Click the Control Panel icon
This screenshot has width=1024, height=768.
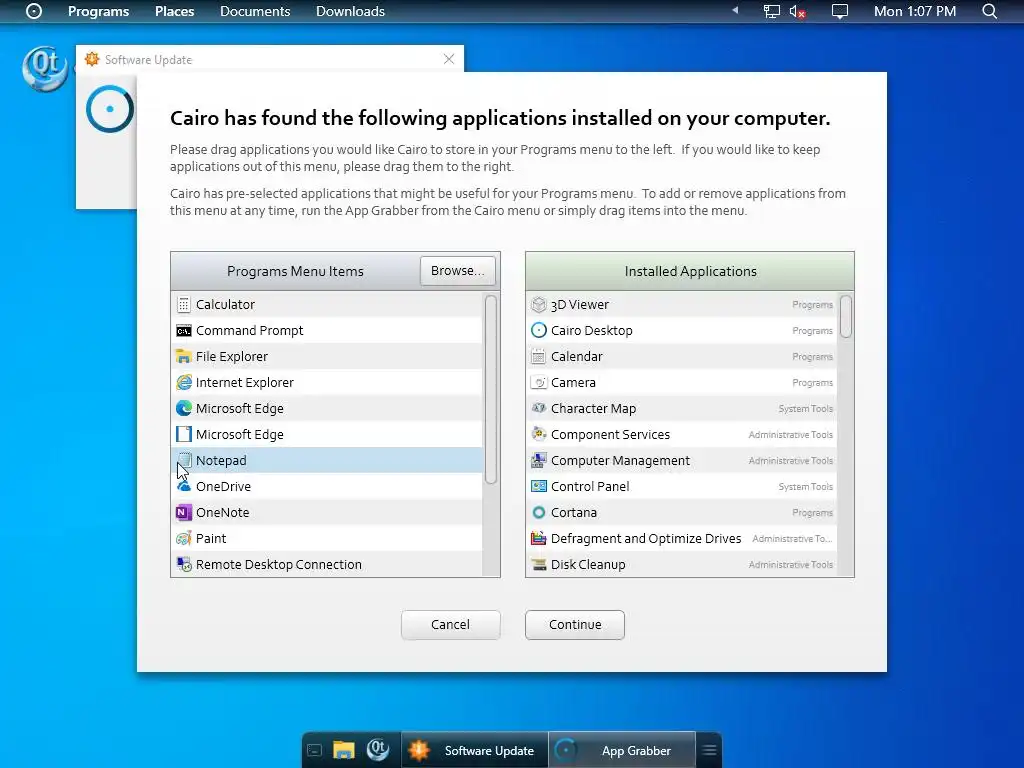click(x=538, y=487)
